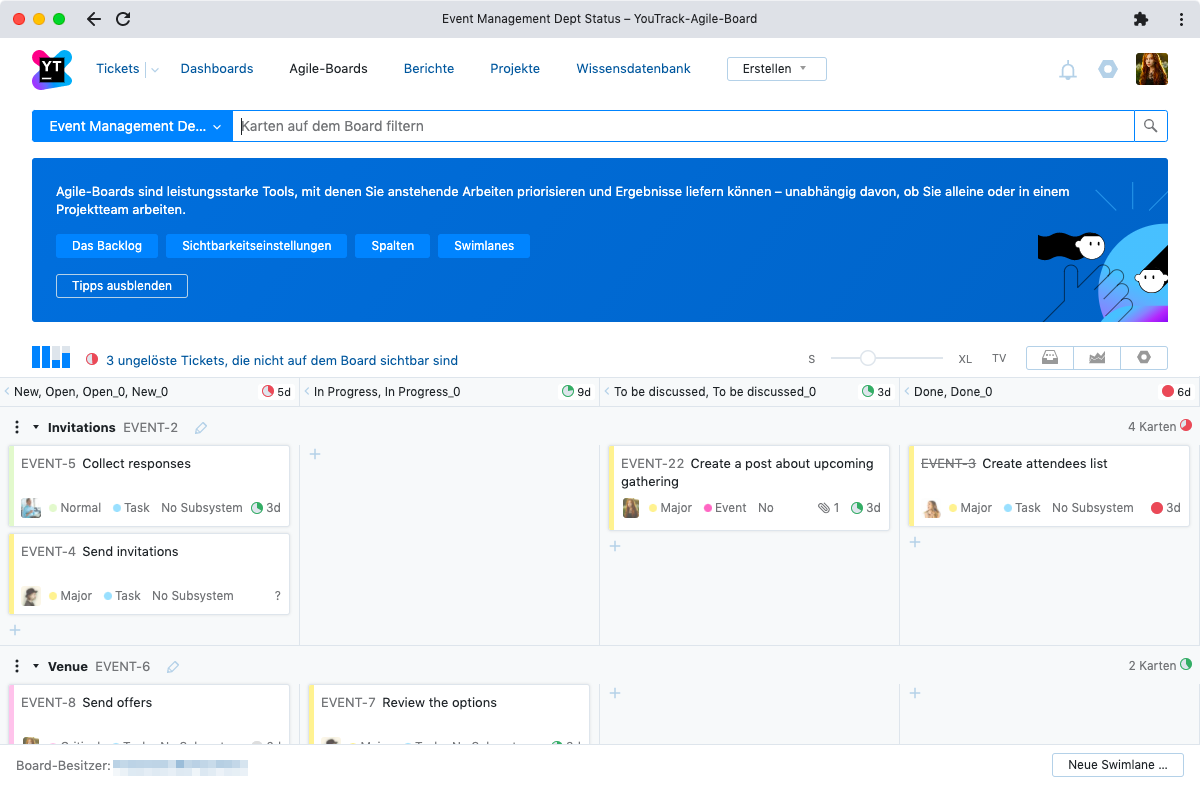Select Agile-Boards in navigation
Image resolution: width=1200 pixels, height=800 pixels.
[x=329, y=69]
